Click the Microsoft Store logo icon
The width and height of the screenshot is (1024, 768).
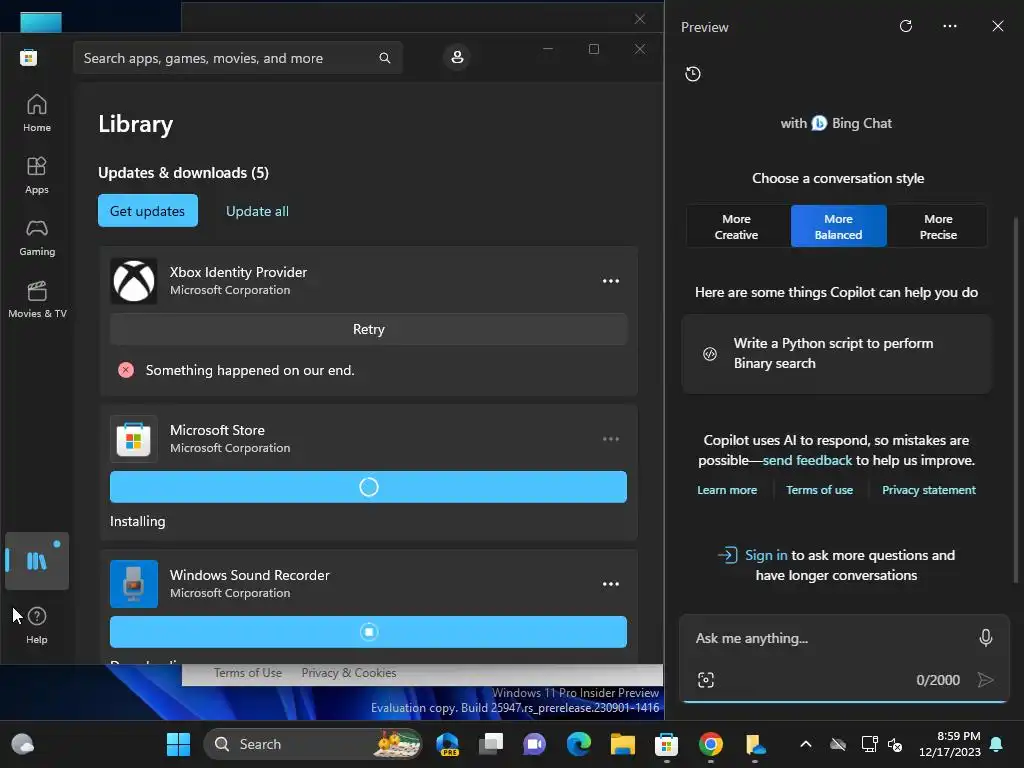28,57
